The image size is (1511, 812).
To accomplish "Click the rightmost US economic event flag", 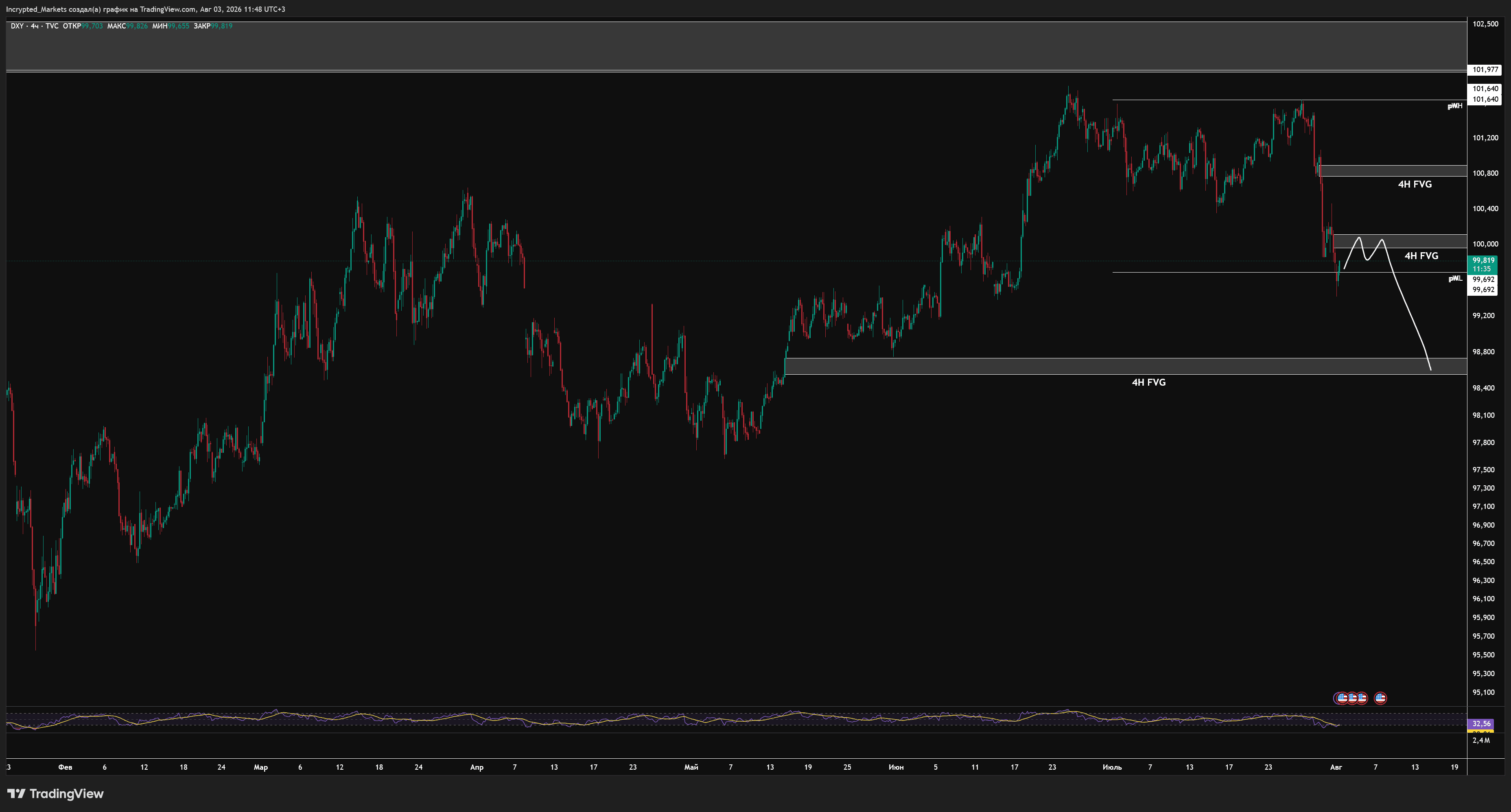I will pyautogui.click(x=1380, y=698).
